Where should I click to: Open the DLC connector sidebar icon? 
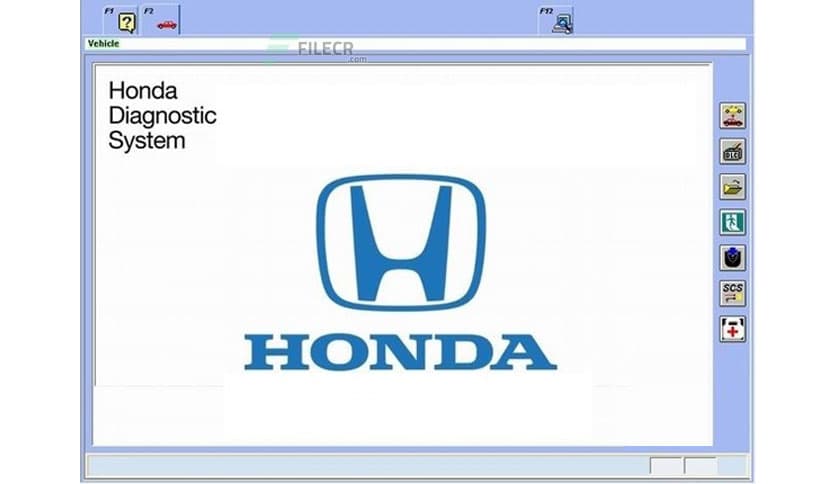pos(733,151)
